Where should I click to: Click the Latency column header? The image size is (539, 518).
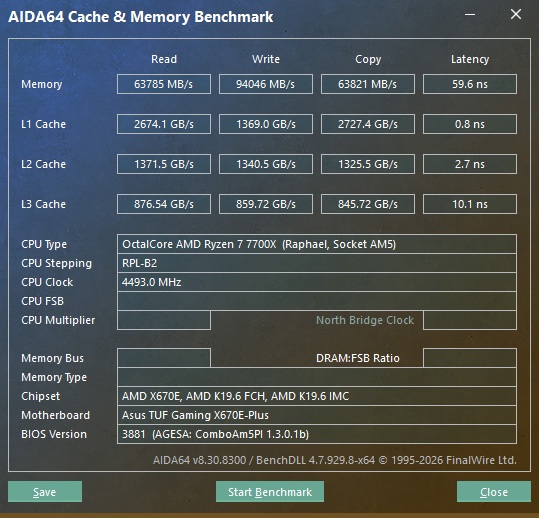[x=470, y=59]
